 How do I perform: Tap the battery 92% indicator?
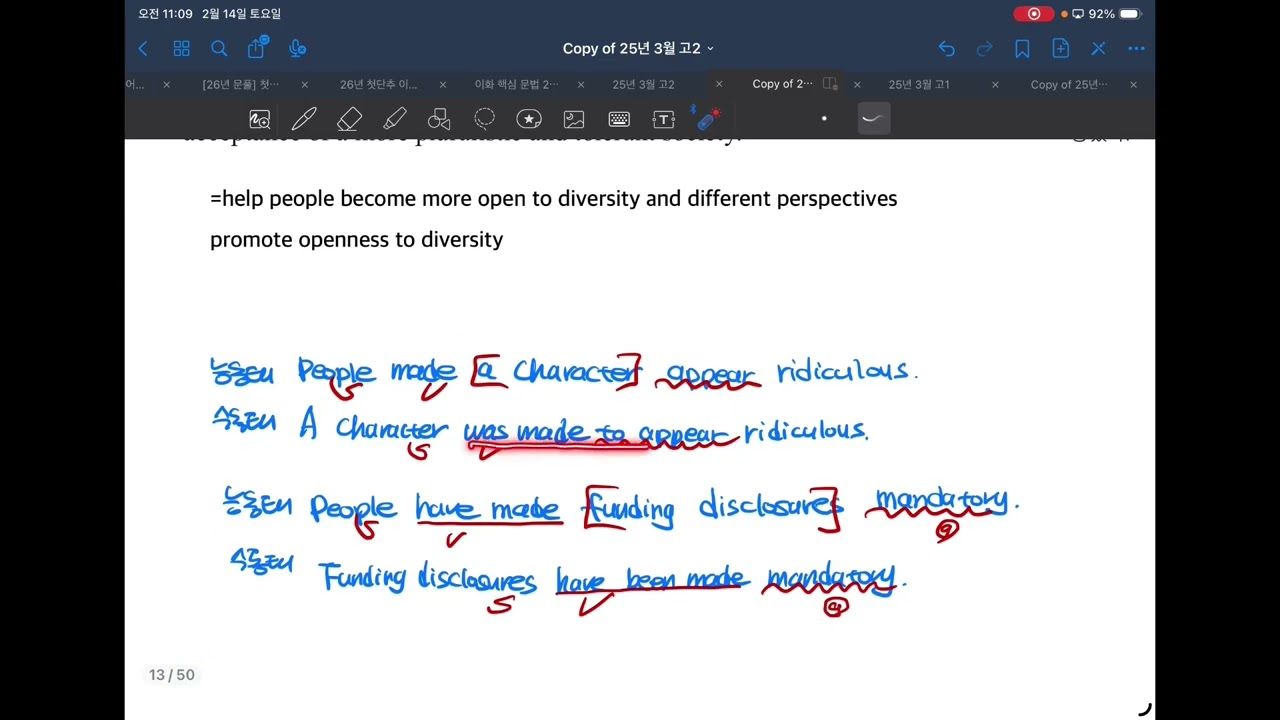pyautogui.click(x=1114, y=14)
